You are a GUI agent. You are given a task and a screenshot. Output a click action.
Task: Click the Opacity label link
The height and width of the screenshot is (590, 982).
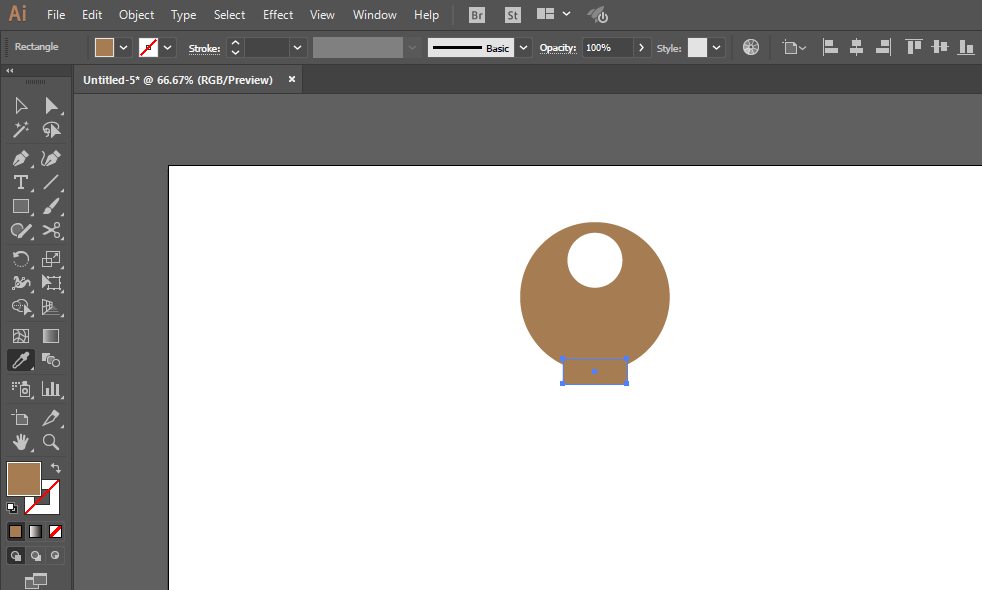558,48
